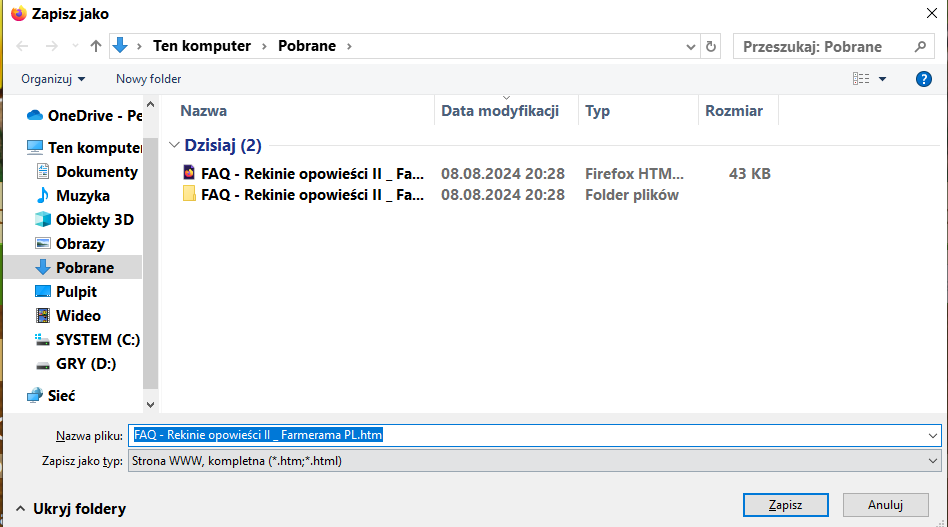Click the yellow folder icon of FAQ
The height and width of the screenshot is (527, 948).
pos(189,194)
